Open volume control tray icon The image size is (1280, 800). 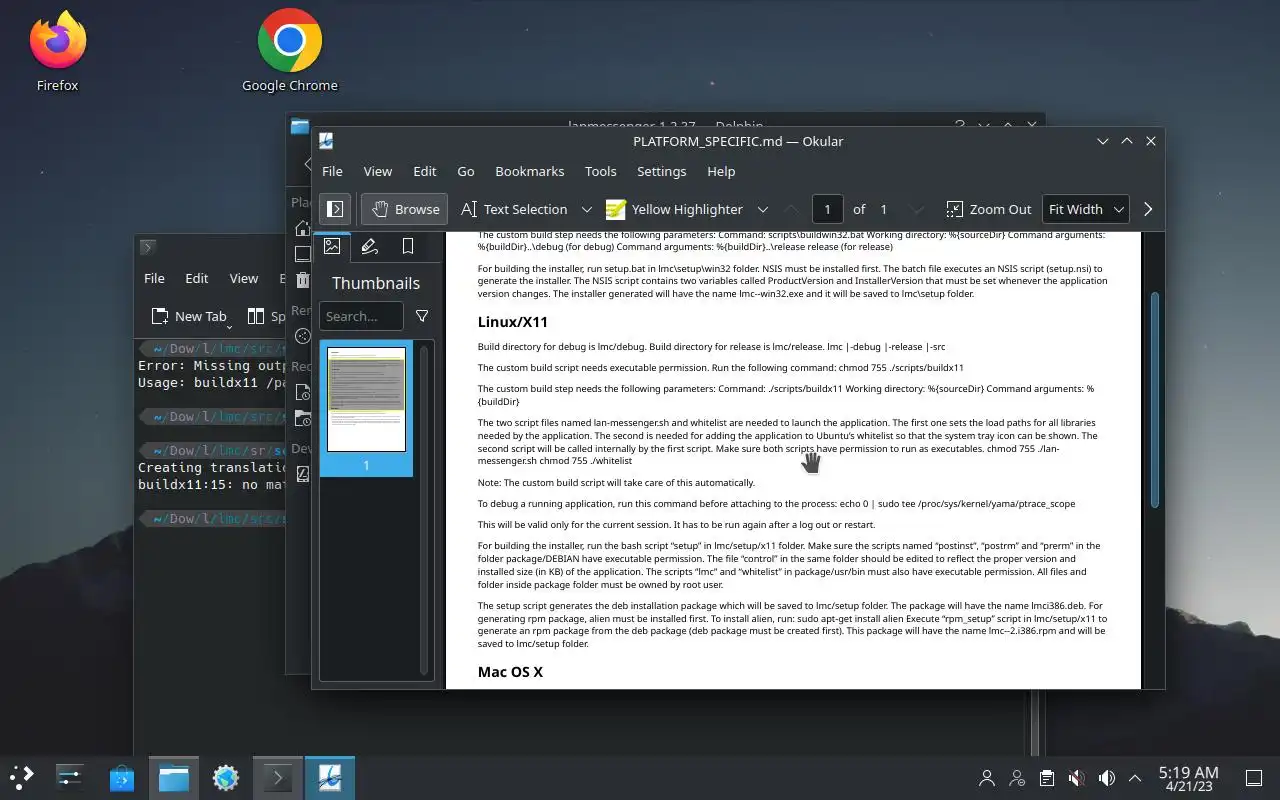pyautogui.click(x=1107, y=778)
